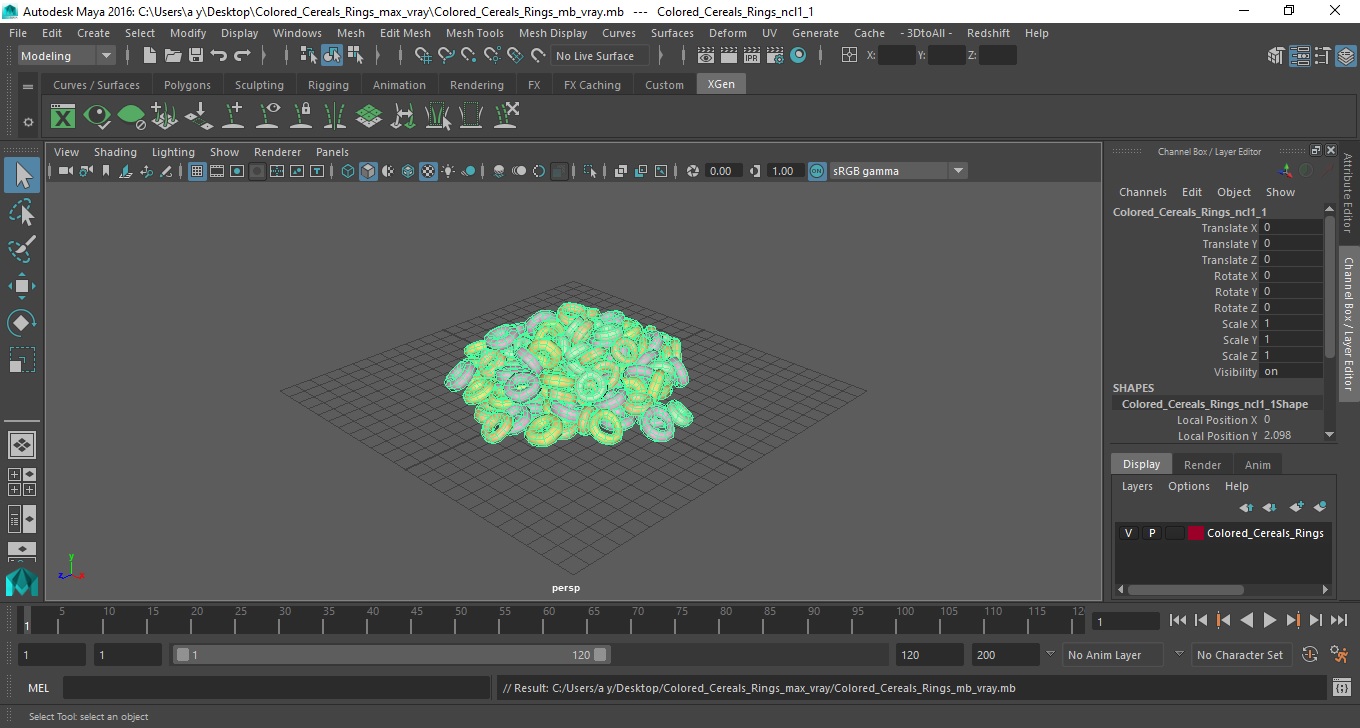Image resolution: width=1360 pixels, height=728 pixels.
Task: Open Hypershade sphere icon
Action: pyautogui.click(x=798, y=56)
